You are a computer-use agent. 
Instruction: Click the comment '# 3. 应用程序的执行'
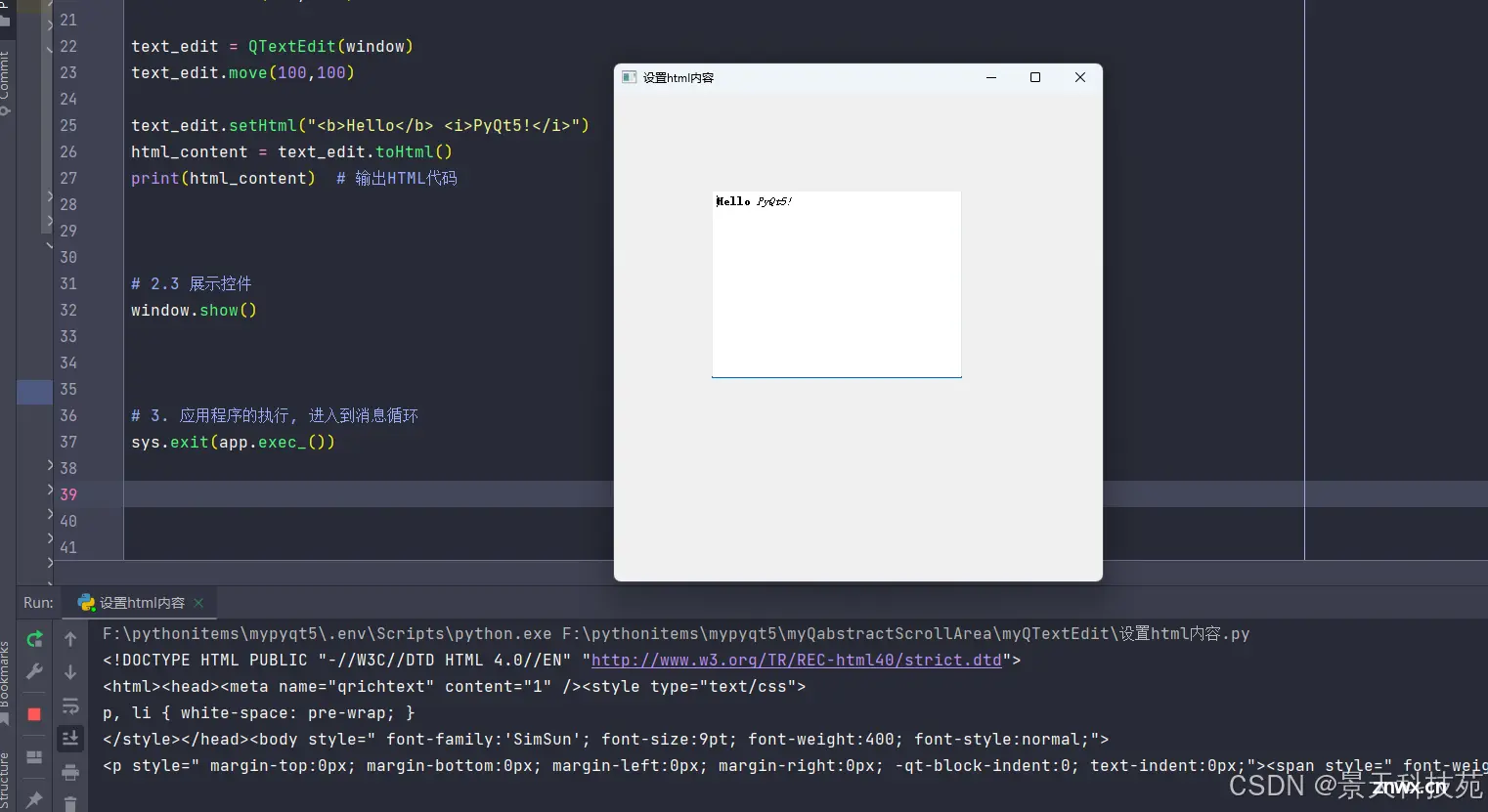tap(275, 416)
